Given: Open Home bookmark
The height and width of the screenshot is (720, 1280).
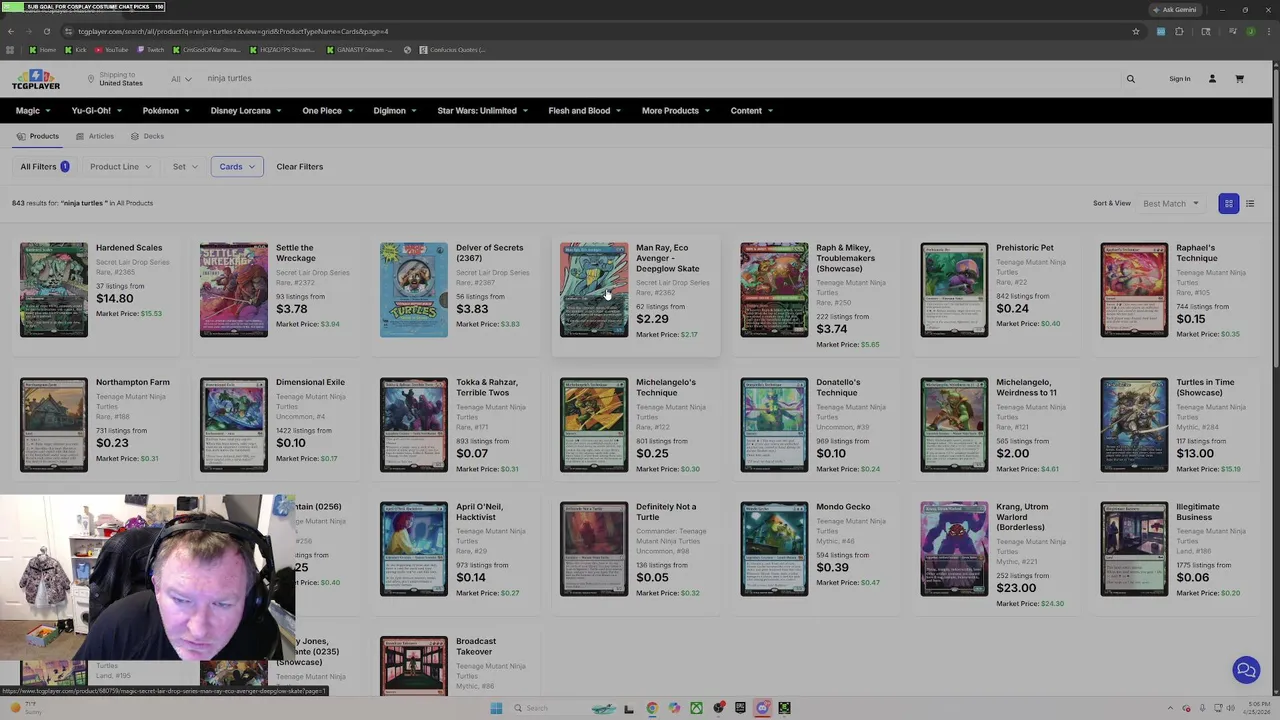Looking at the screenshot, I should coord(43,50).
